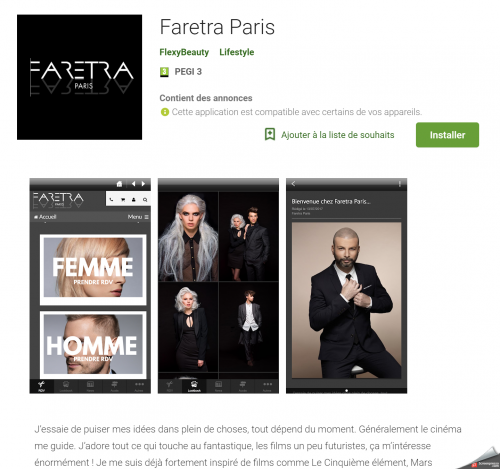This screenshot has width=500, height=469.
Task: Click the shopping cart icon in first screenshot
Action: [123, 200]
